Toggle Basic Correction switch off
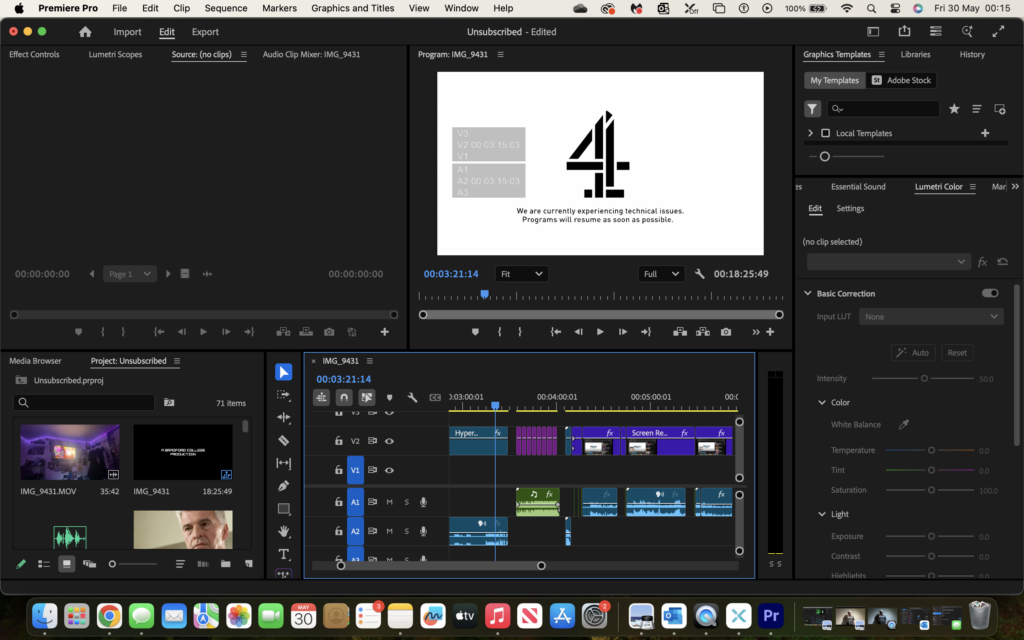1024x640 pixels. (x=990, y=293)
